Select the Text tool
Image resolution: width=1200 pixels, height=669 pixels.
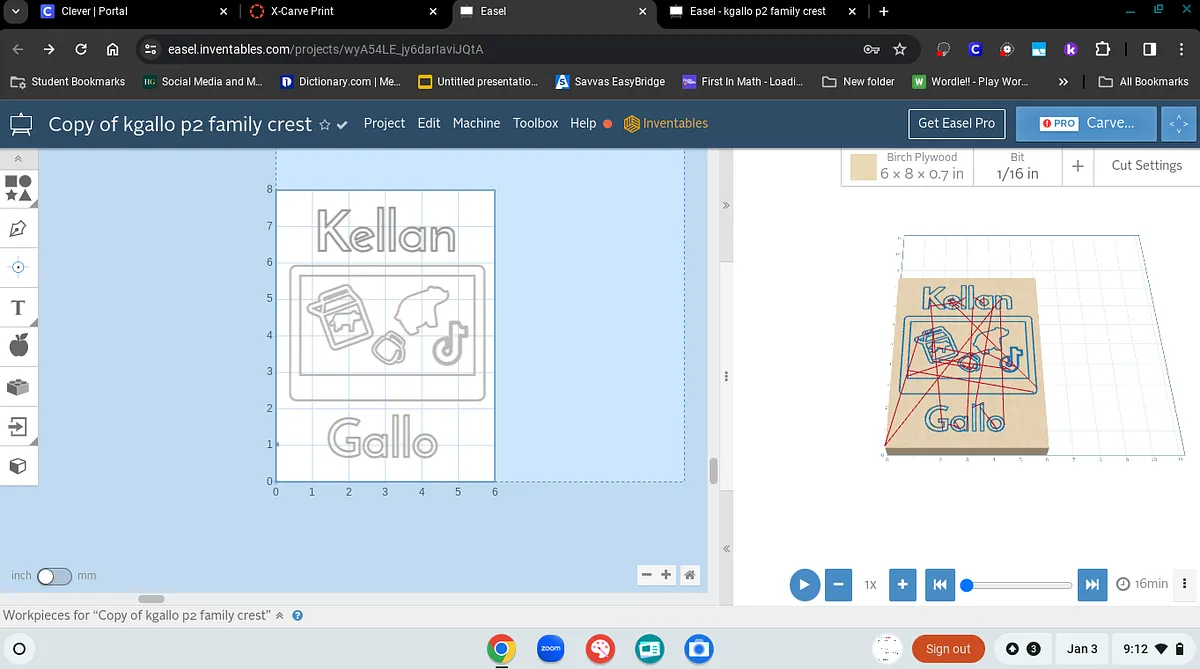(x=18, y=307)
